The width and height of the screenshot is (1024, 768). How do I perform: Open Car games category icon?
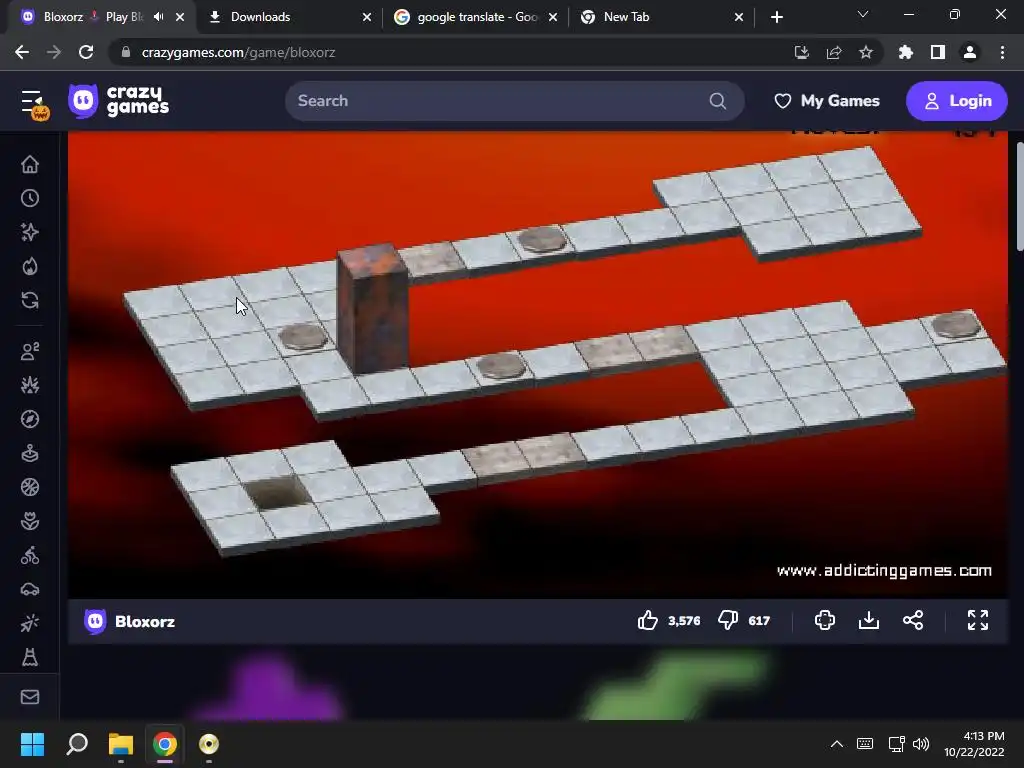(30, 590)
